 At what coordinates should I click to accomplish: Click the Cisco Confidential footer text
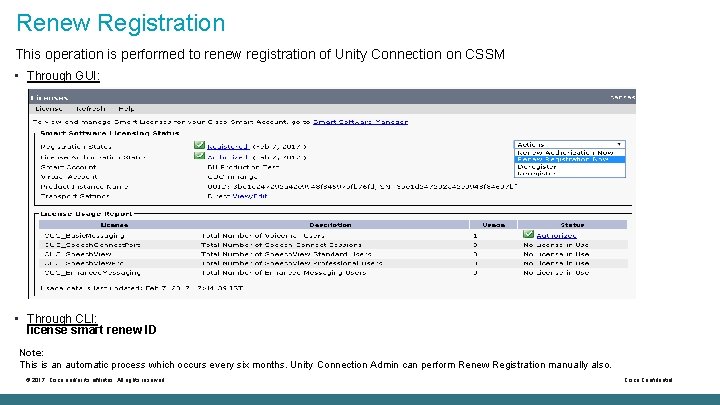pyautogui.click(x=648, y=380)
